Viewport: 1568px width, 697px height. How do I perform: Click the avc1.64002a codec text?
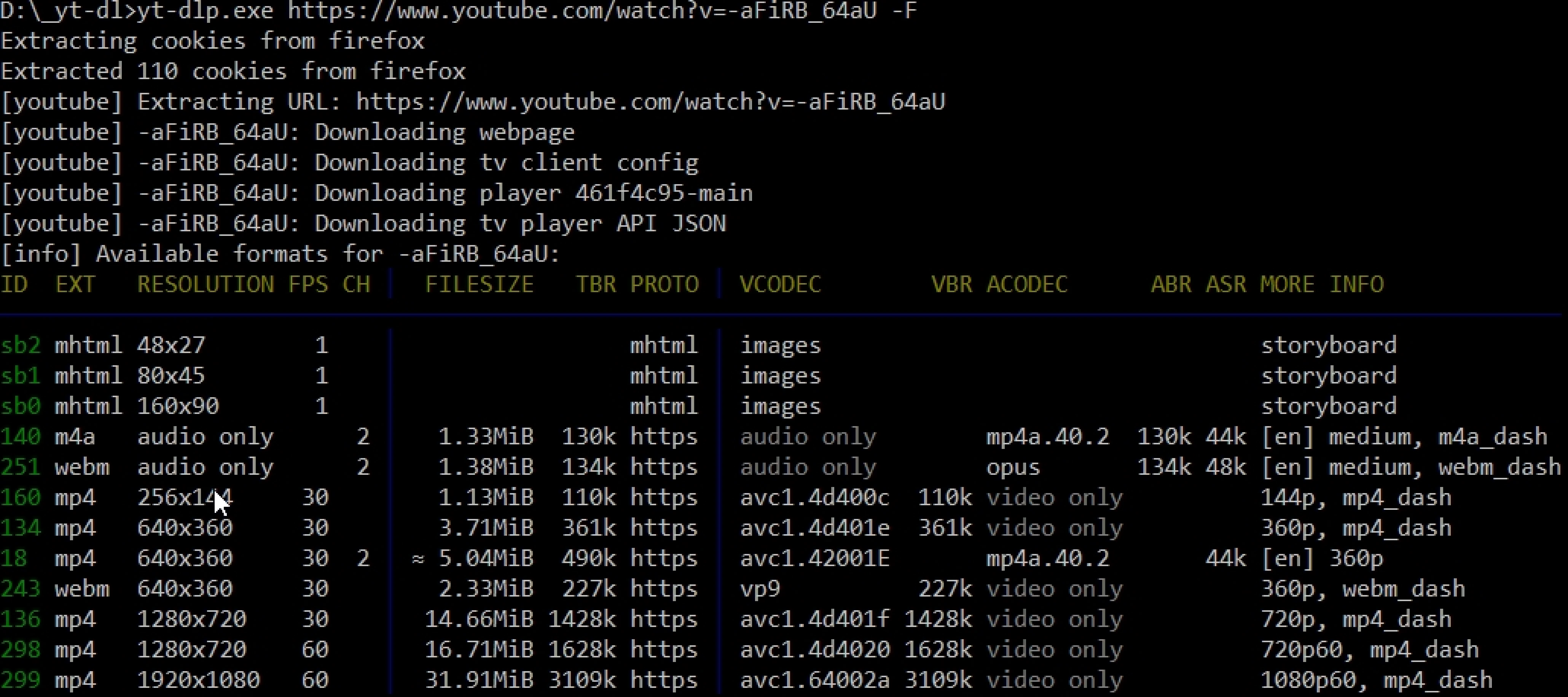(814, 680)
